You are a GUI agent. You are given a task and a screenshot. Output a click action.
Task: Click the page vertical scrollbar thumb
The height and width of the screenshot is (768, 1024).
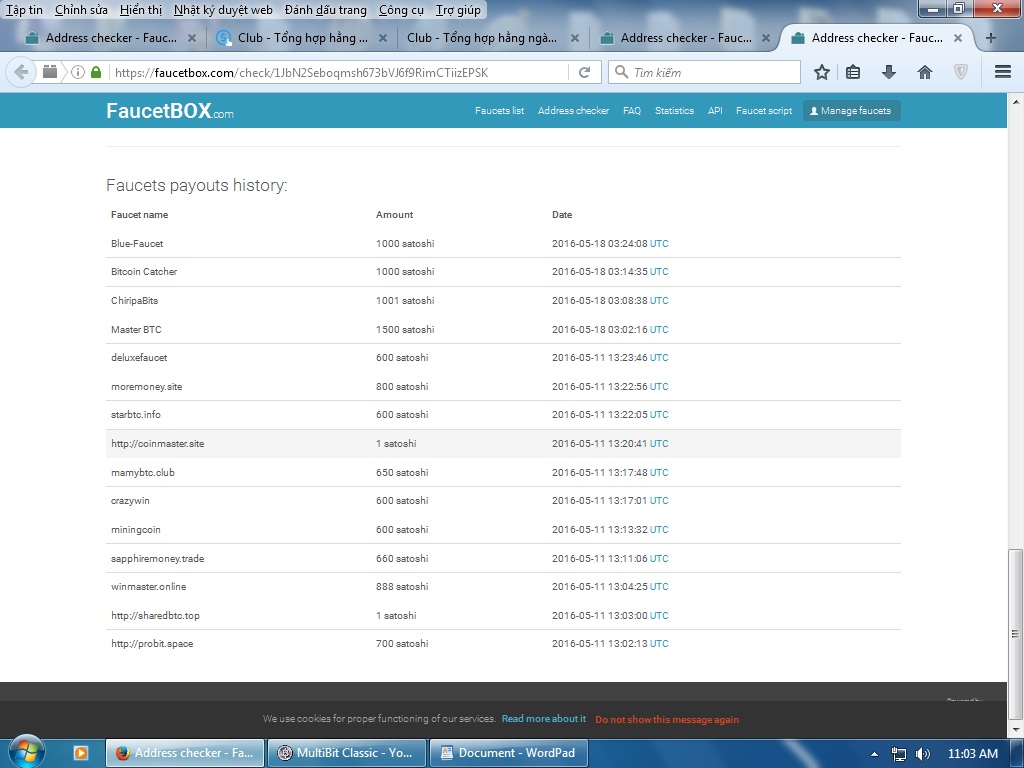[x=1015, y=633]
